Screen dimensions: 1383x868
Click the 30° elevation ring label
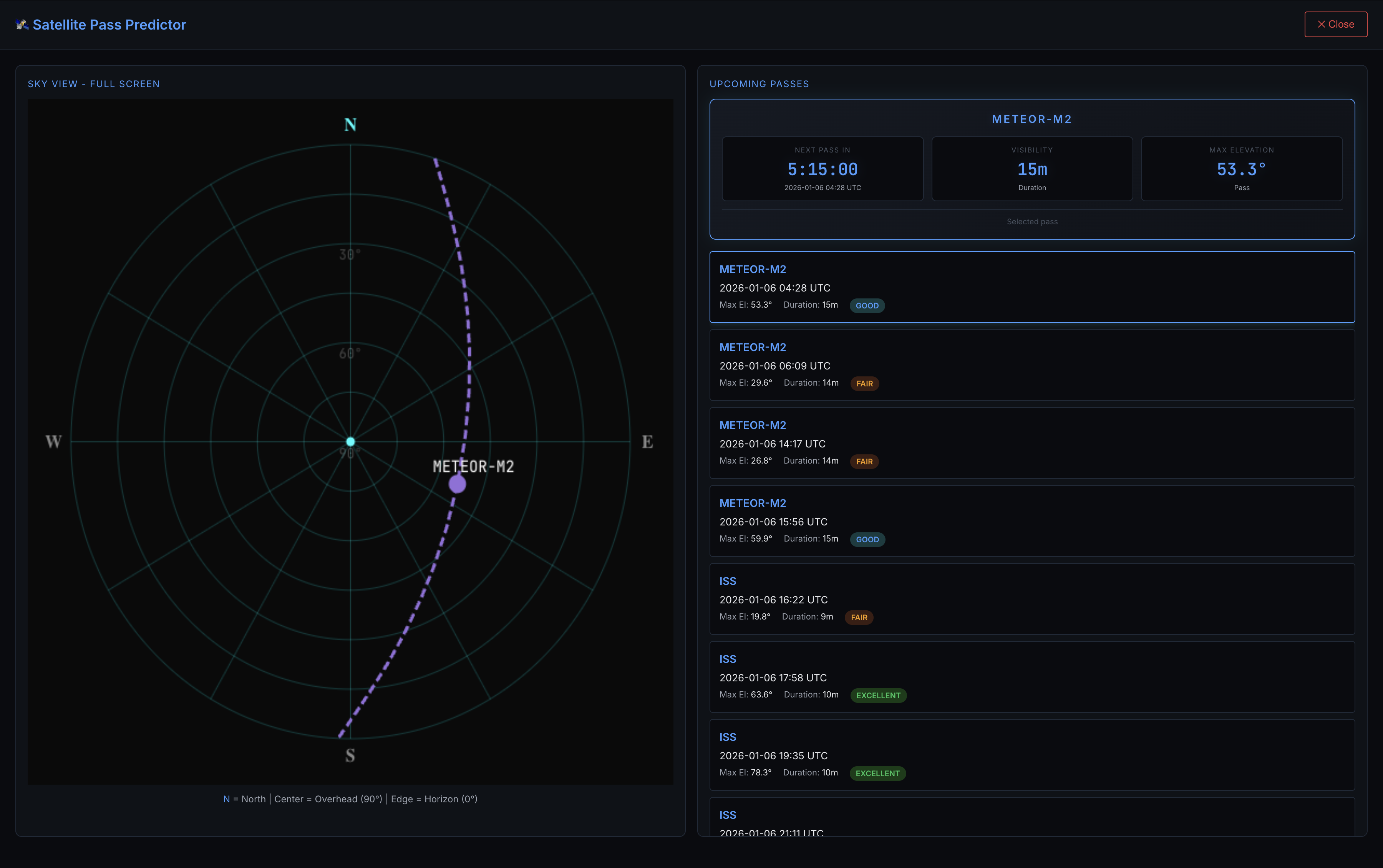(350, 254)
